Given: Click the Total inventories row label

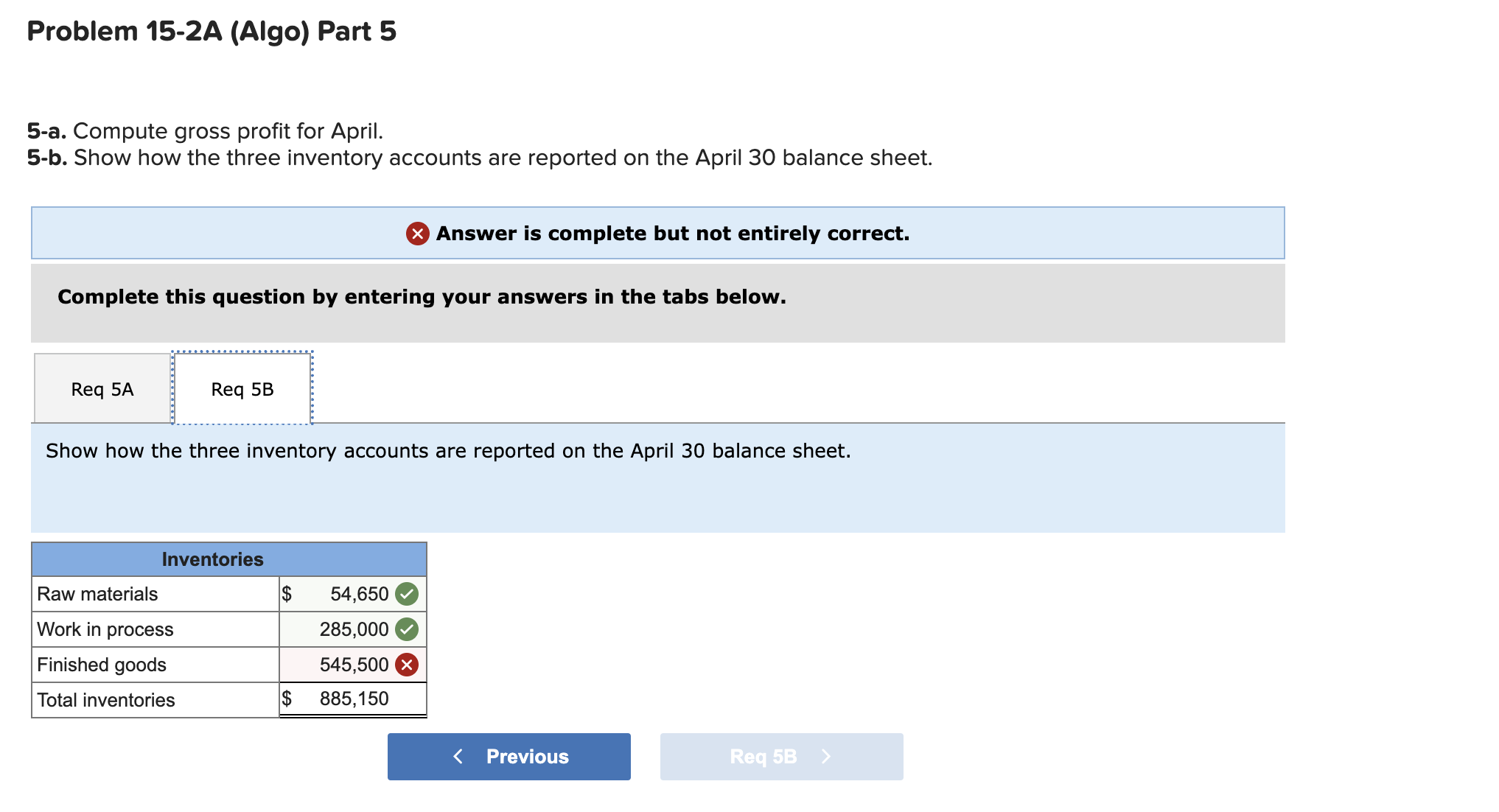Looking at the screenshot, I should pos(106,700).
